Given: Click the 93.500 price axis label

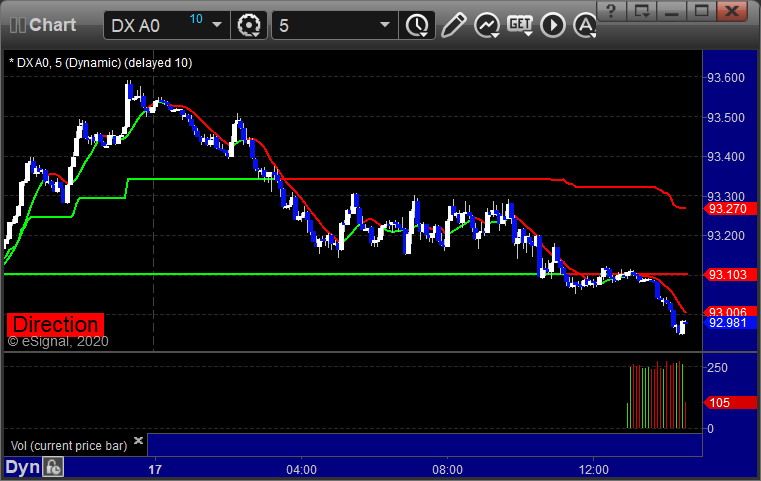Looking at the screenshot, I should pyautogui.click(x=726, y=117).
